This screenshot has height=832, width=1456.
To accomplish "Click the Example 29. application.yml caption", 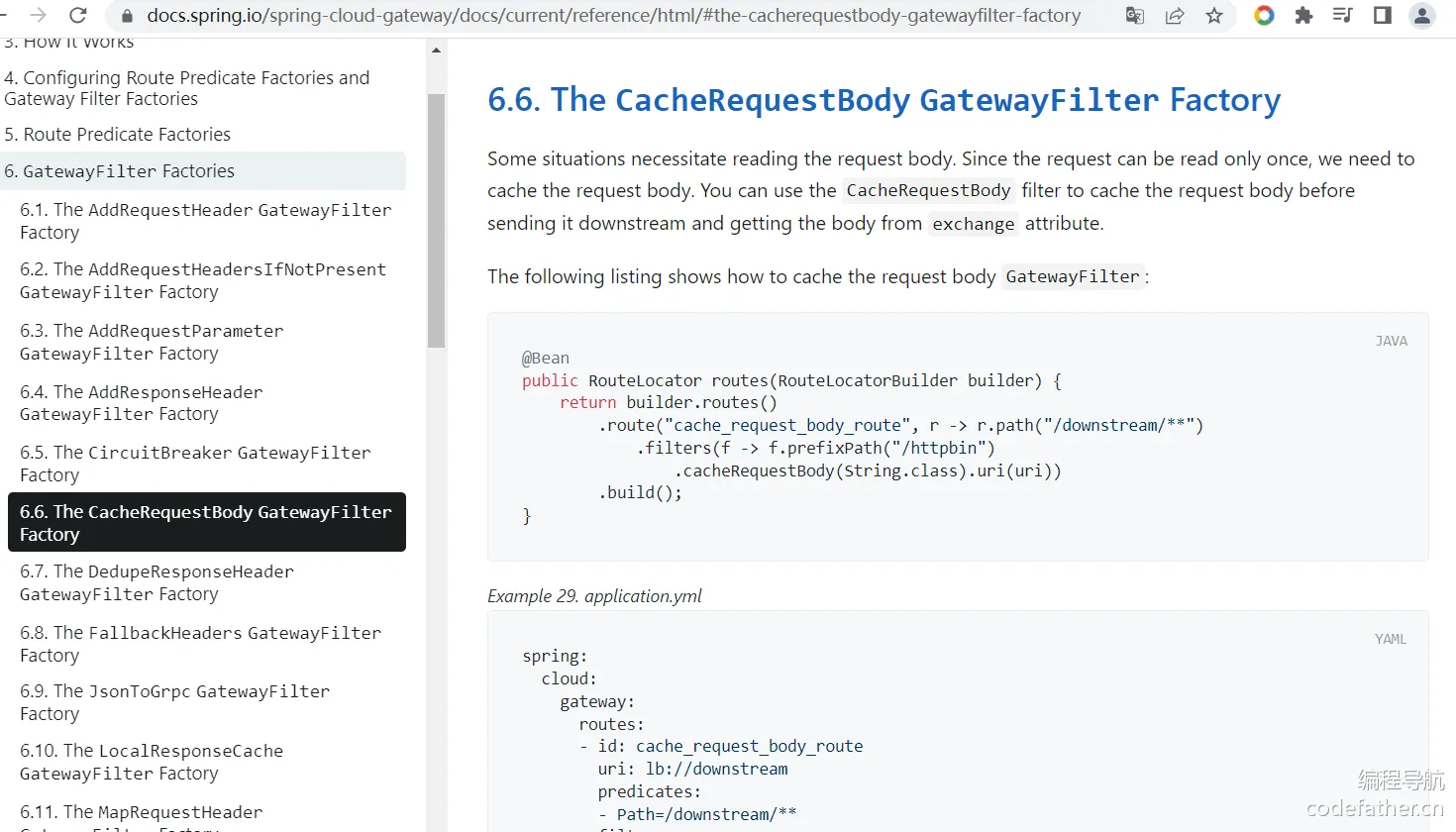I will coord(594,595).
